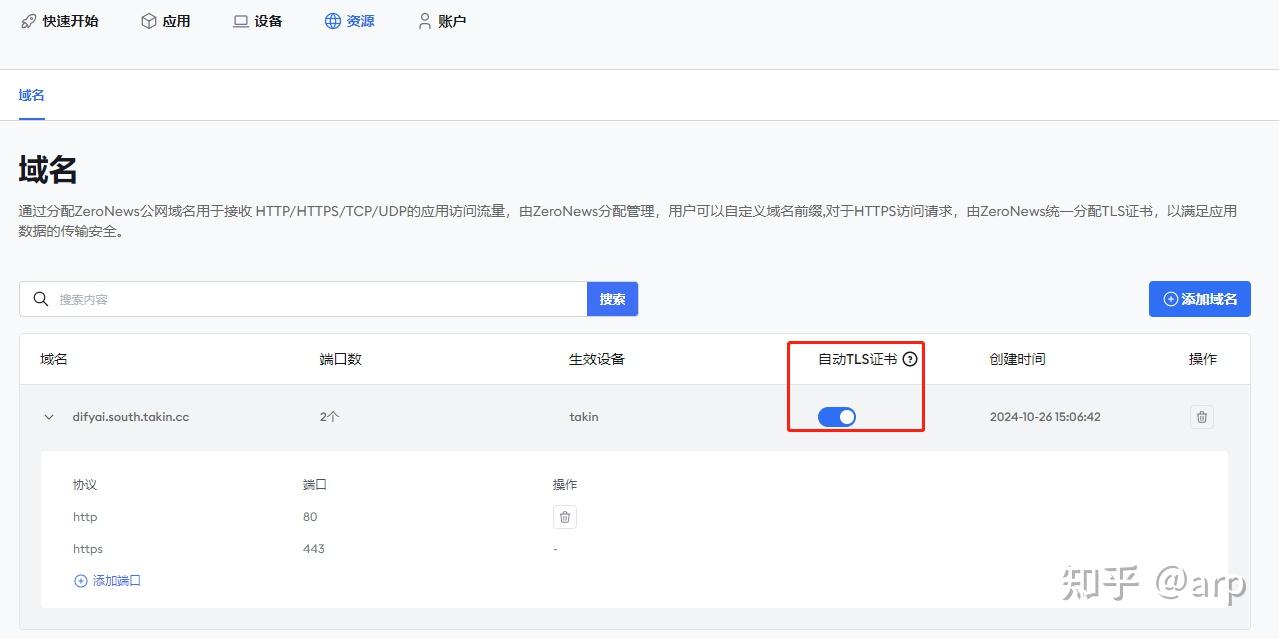Screen dimensions: 1279x639
Task: Click the 创建时间 column header
Action: pos(1017,359)
